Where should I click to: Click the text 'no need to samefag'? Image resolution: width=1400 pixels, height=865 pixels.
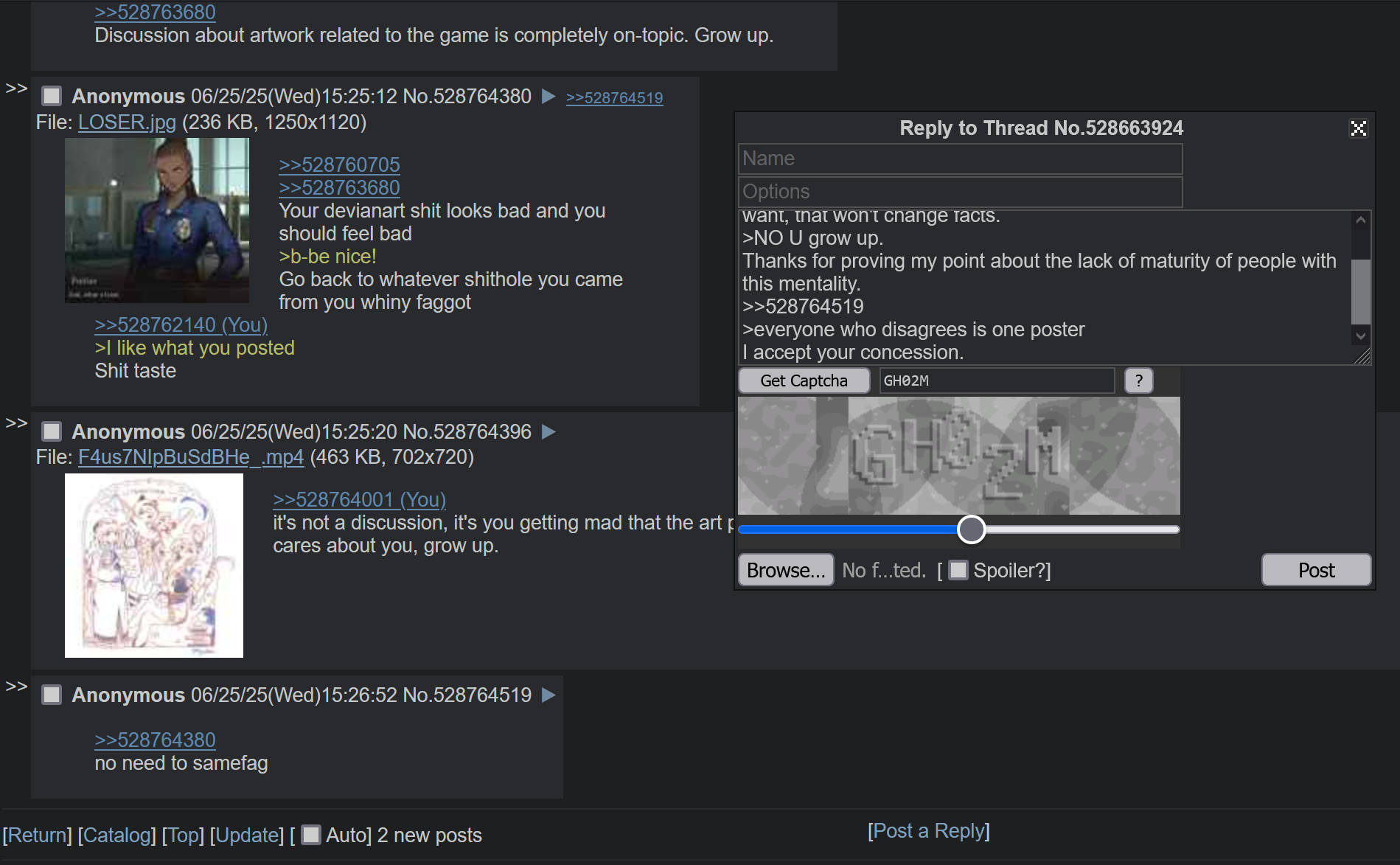tap(181, 762)
